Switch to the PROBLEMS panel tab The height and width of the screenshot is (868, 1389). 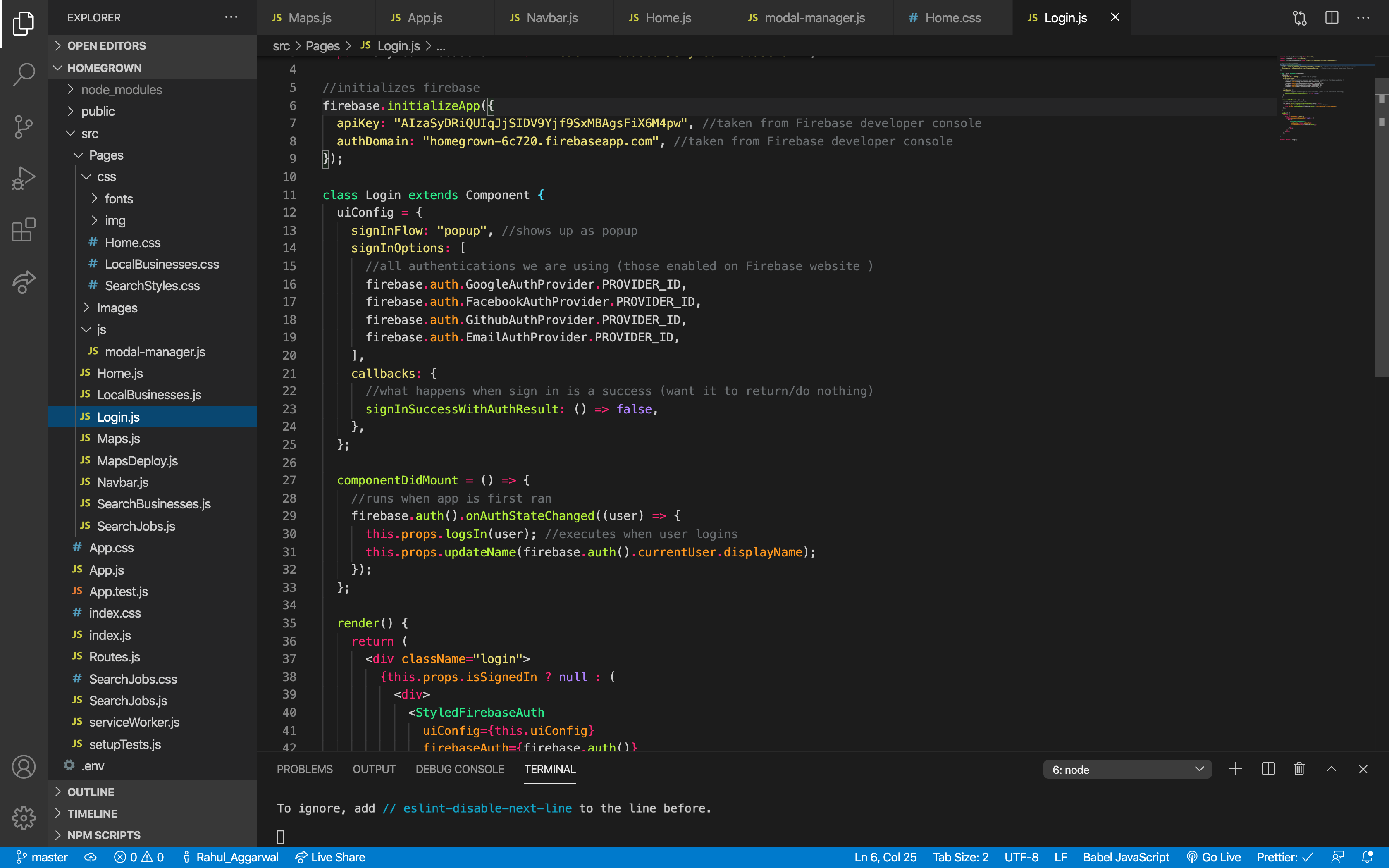(304, 769)
